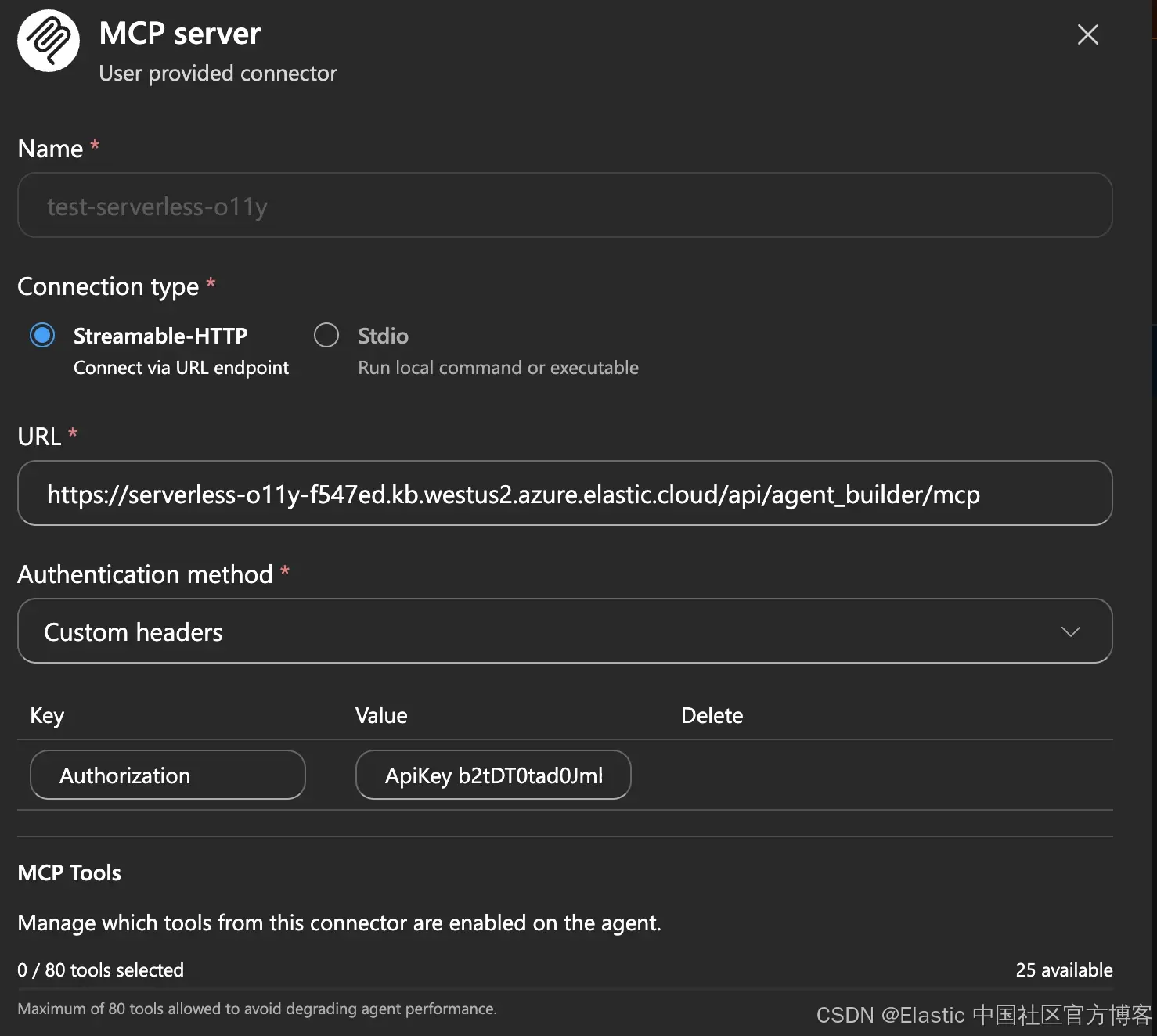Image resolution: width=1157 pixels, height=1036 pixels.
Task: Open the Authentication method dropdown
Action: tap(564, 631)
